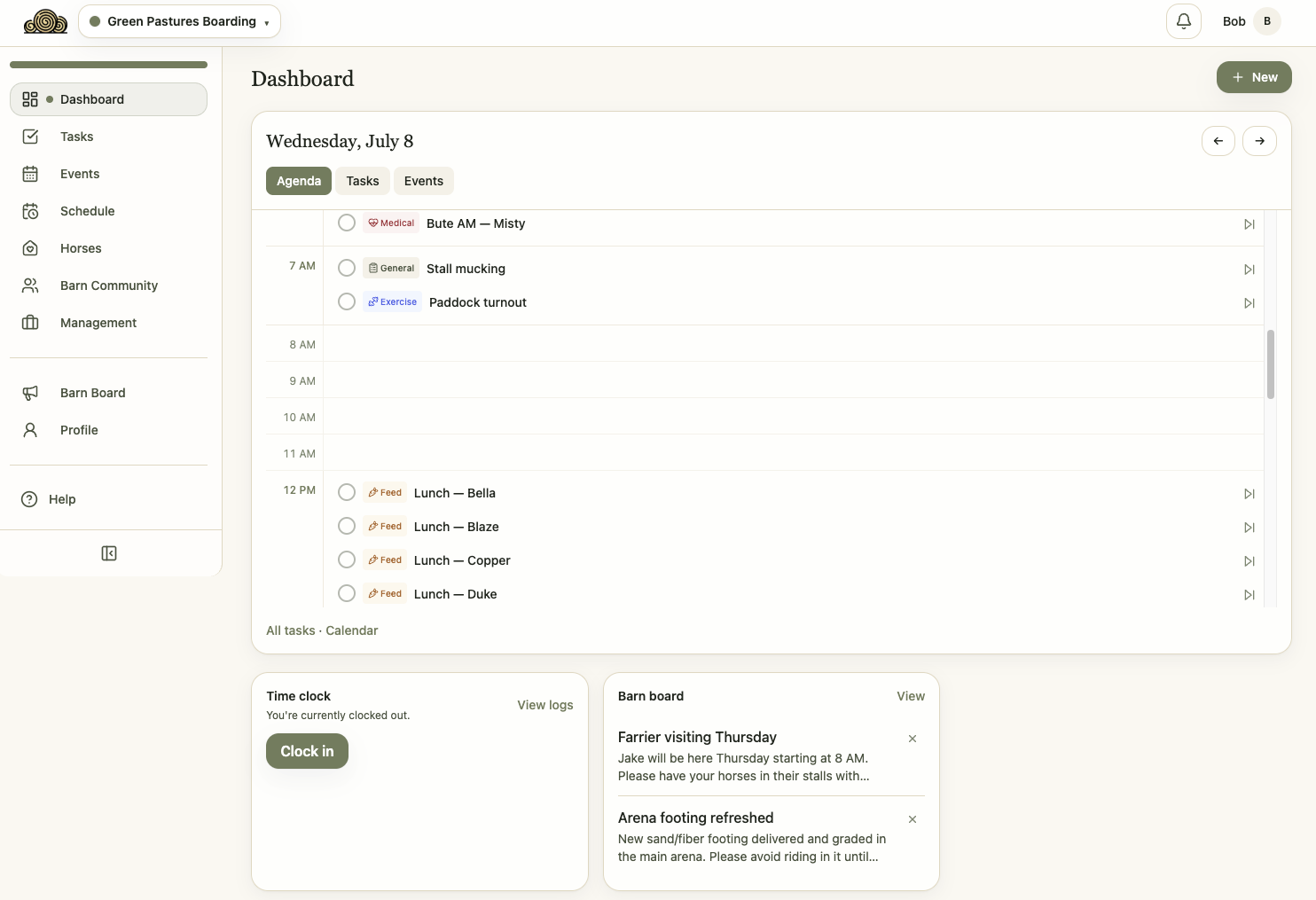Switch to the Events tab in agenda card
This screenshot has height=900, width=1316.
pyautogui.click(x=424, y=181)
